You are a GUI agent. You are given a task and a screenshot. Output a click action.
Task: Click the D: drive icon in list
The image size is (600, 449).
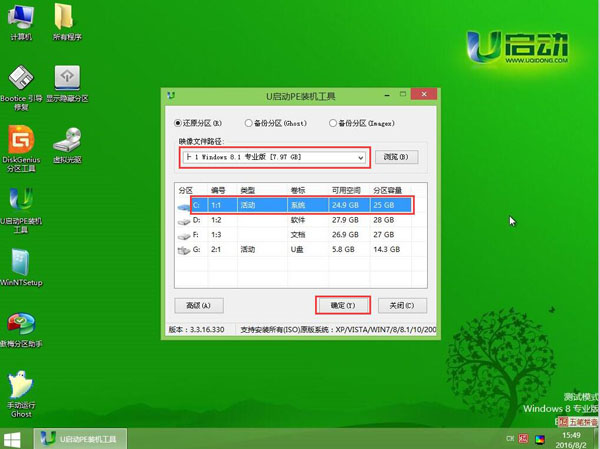[x=184, y=221]
